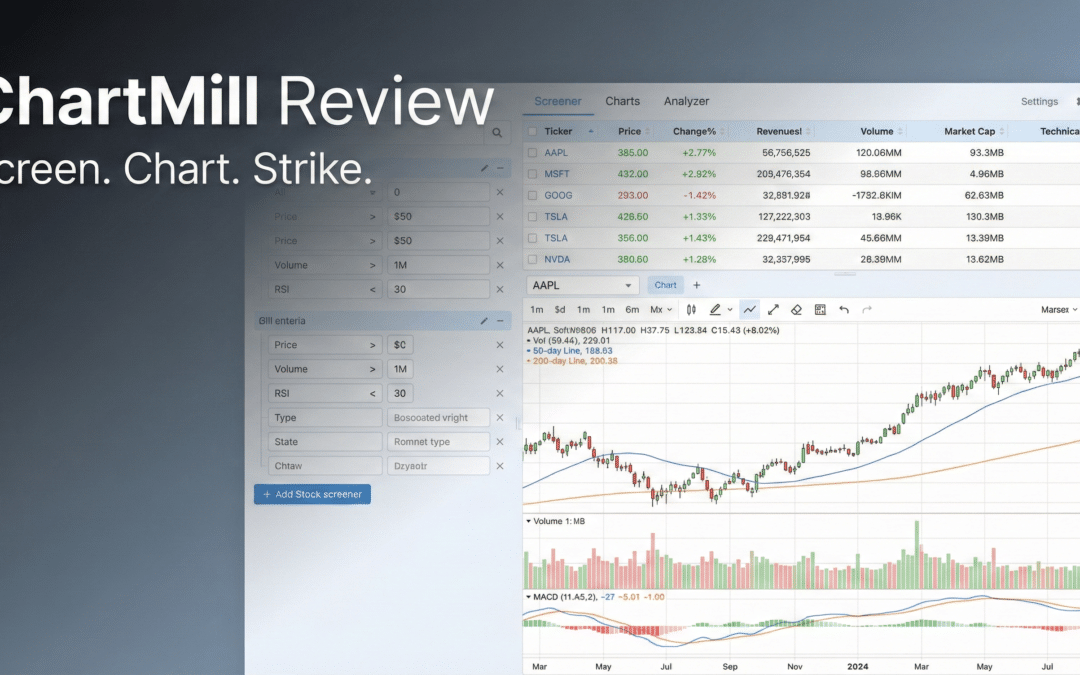This screenshot has height=675, width=1080.
Task: Click the -1.42% change cell
Action: [x=699, y=196]
